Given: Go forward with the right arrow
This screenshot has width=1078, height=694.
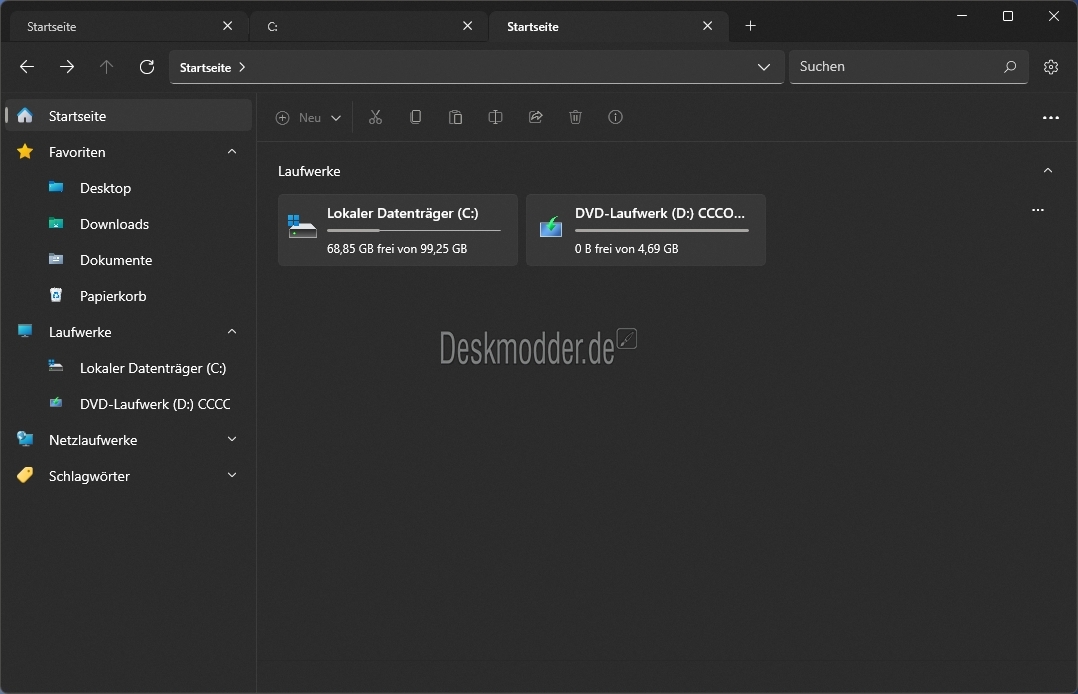Looking at the screenshot, I should [x=67, y=67].
